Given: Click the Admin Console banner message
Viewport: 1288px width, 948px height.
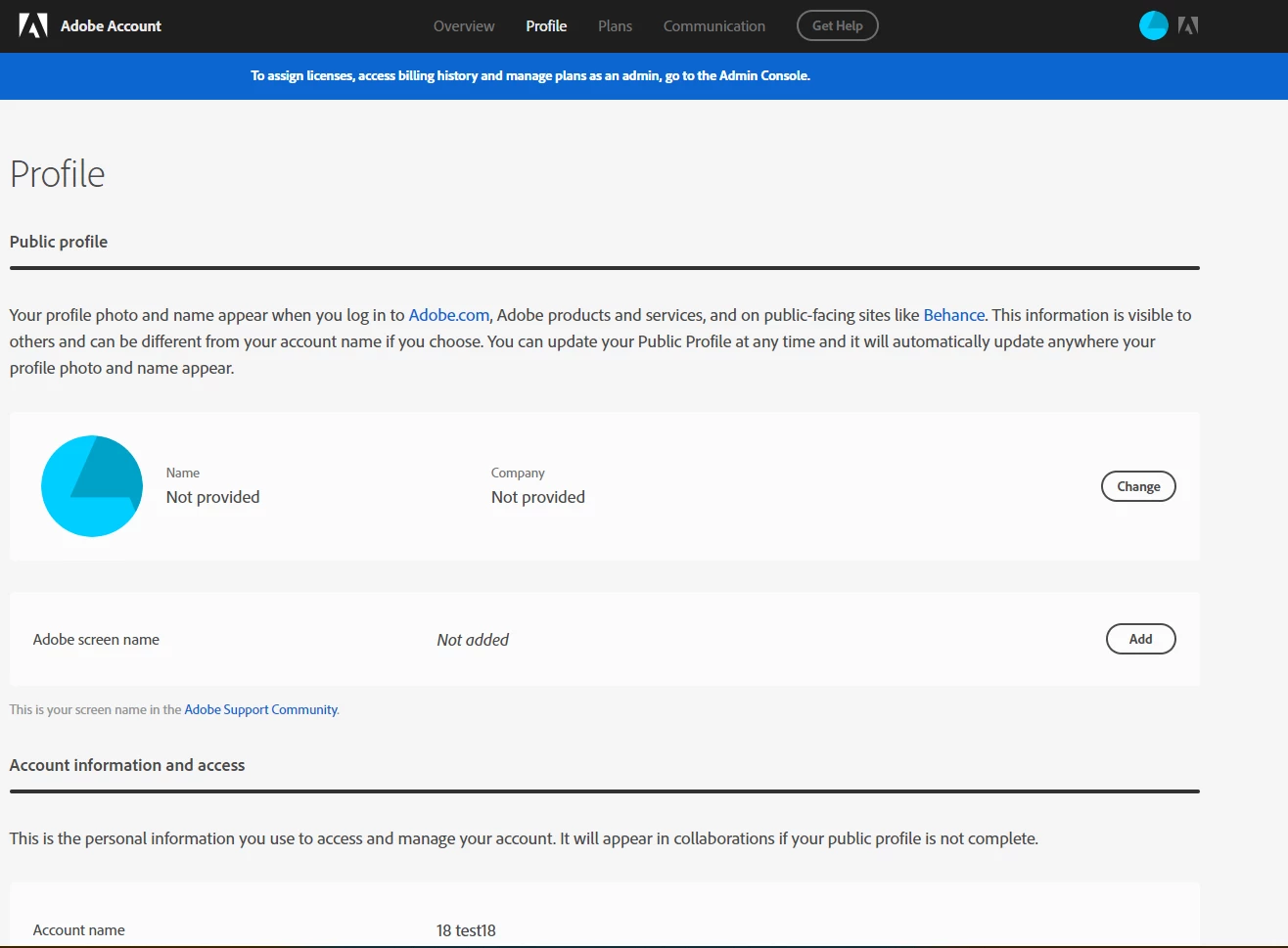Looking at the screenshot, I should (530, 75).
